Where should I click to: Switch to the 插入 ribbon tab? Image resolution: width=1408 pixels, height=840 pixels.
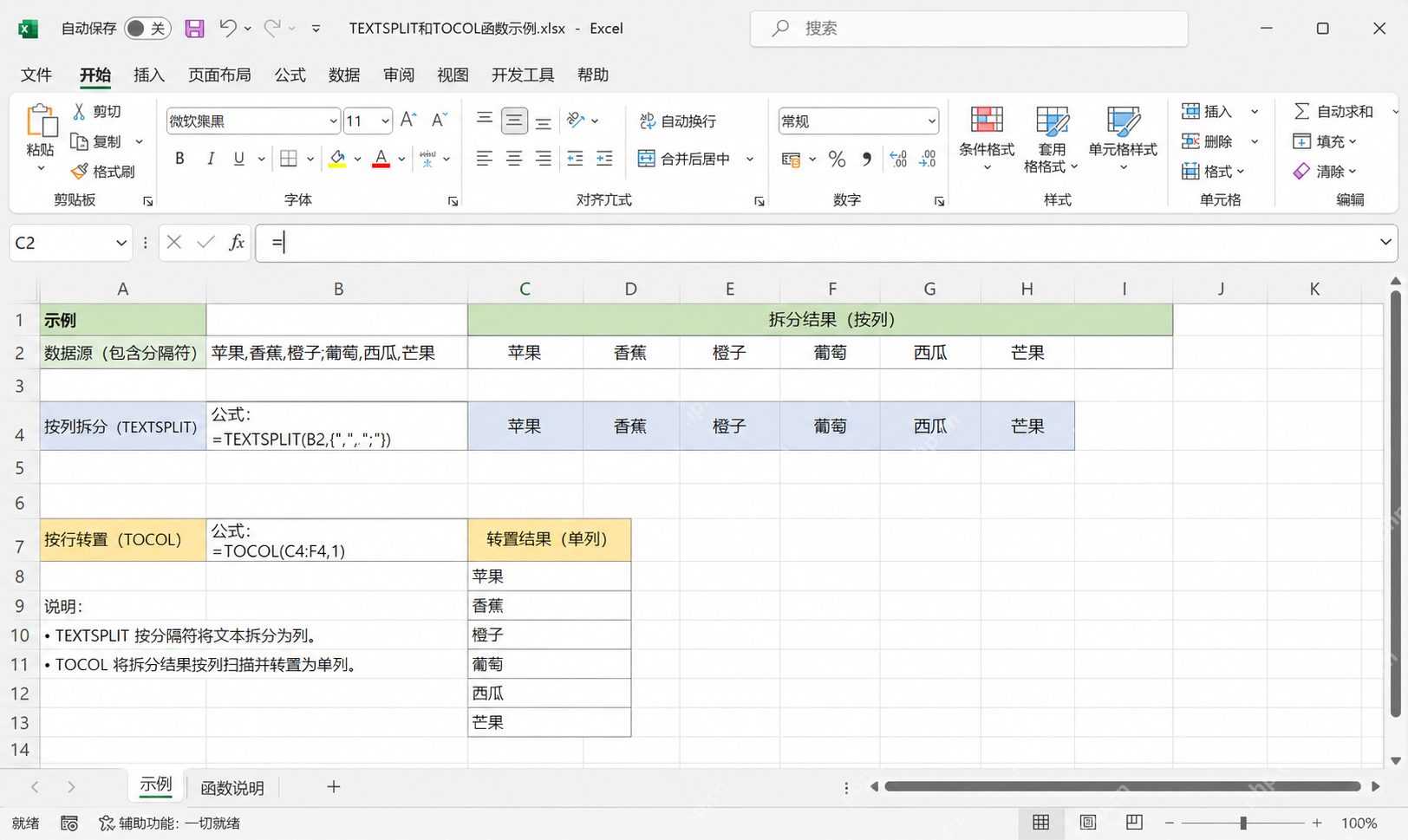point(149,75)
